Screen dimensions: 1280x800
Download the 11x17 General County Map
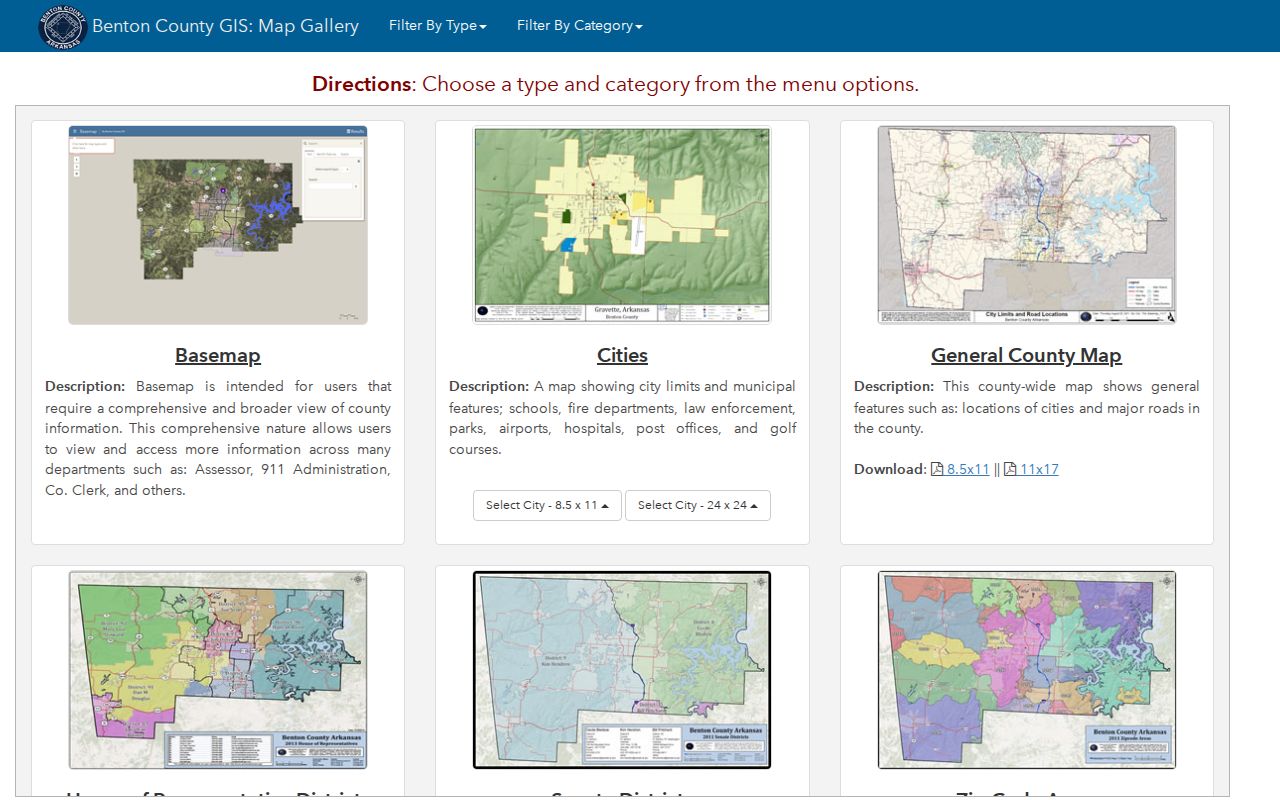[1039, 469]
